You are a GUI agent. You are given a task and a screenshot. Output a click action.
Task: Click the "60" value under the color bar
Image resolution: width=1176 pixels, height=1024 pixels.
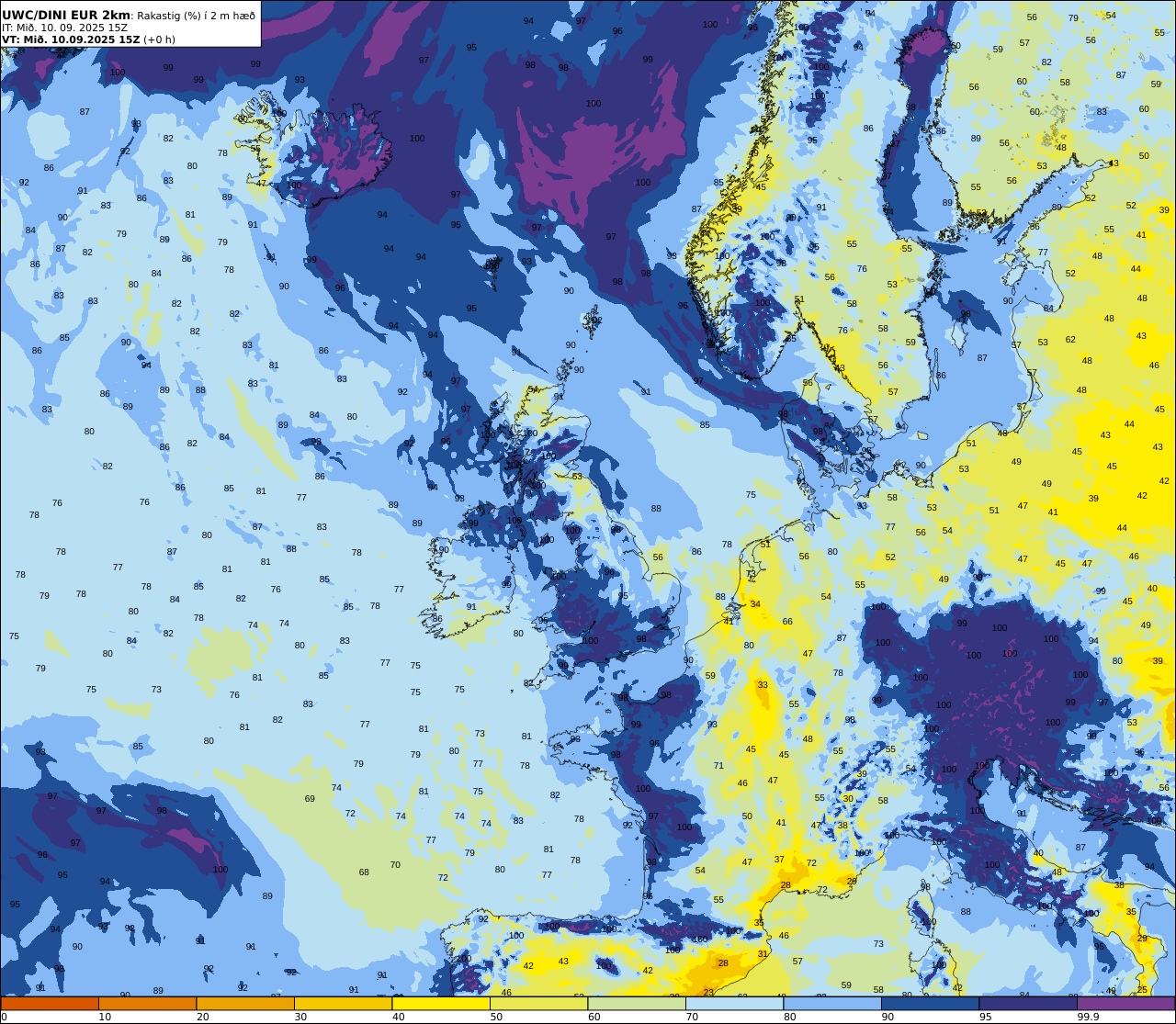[x=594, y=1017]
